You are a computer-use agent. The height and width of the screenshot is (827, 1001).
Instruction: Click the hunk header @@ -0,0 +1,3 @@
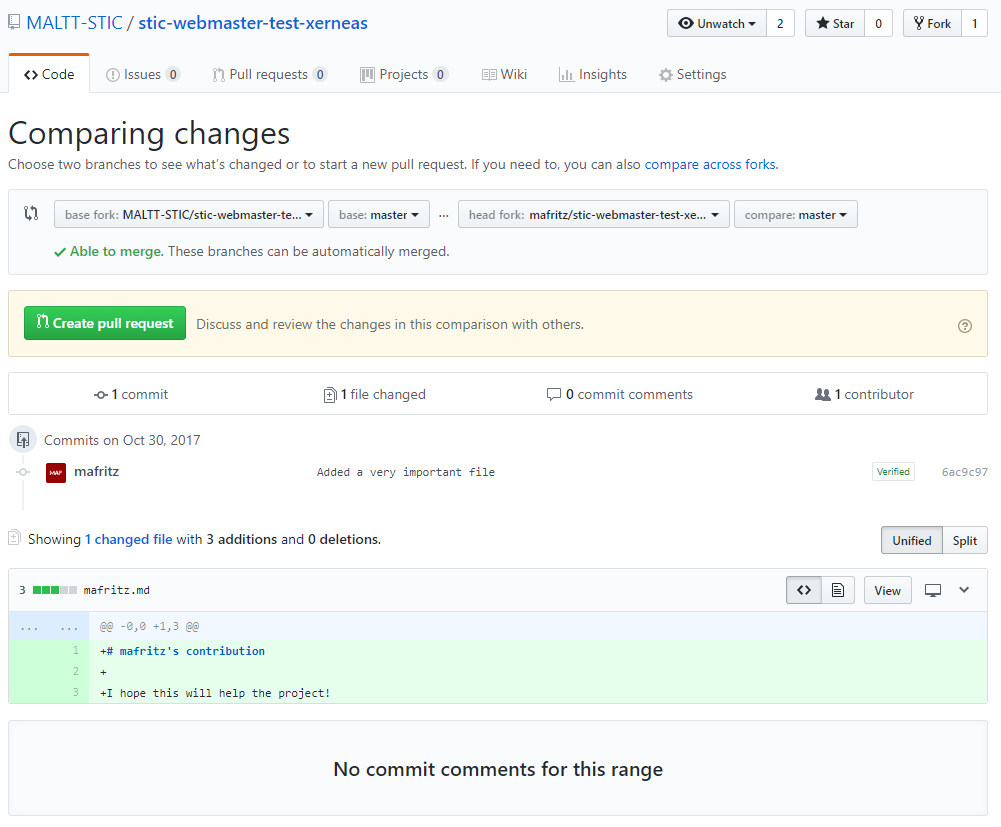click(x=149, y=626)
